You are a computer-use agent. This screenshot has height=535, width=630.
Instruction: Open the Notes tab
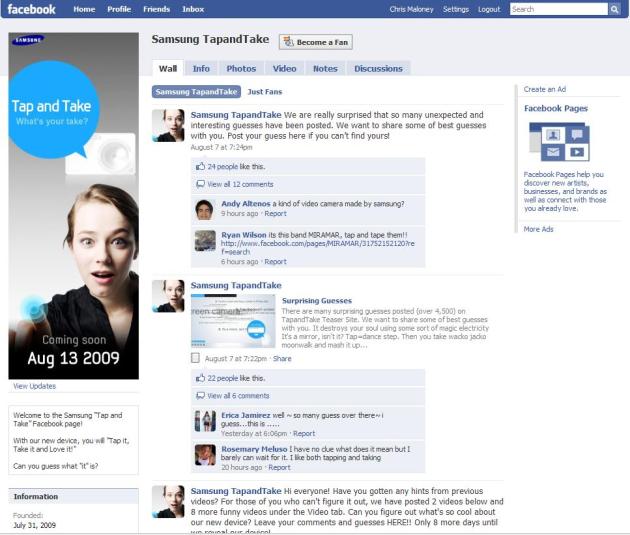[x=325, y=68]
